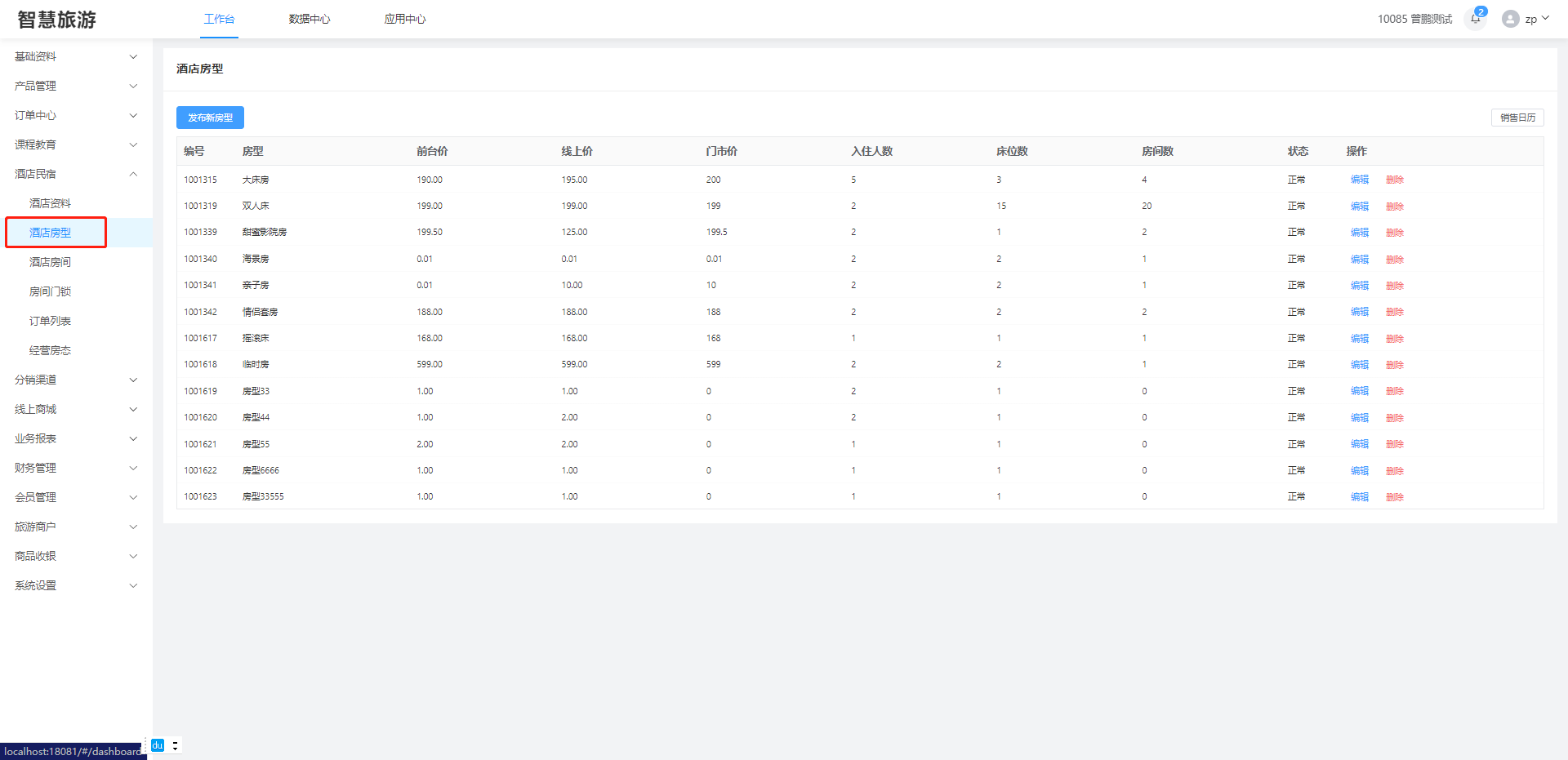This screenshot has height=760, width=1568.
Task: Delete the 双人床 room type row
Action: click(1394, 207)
